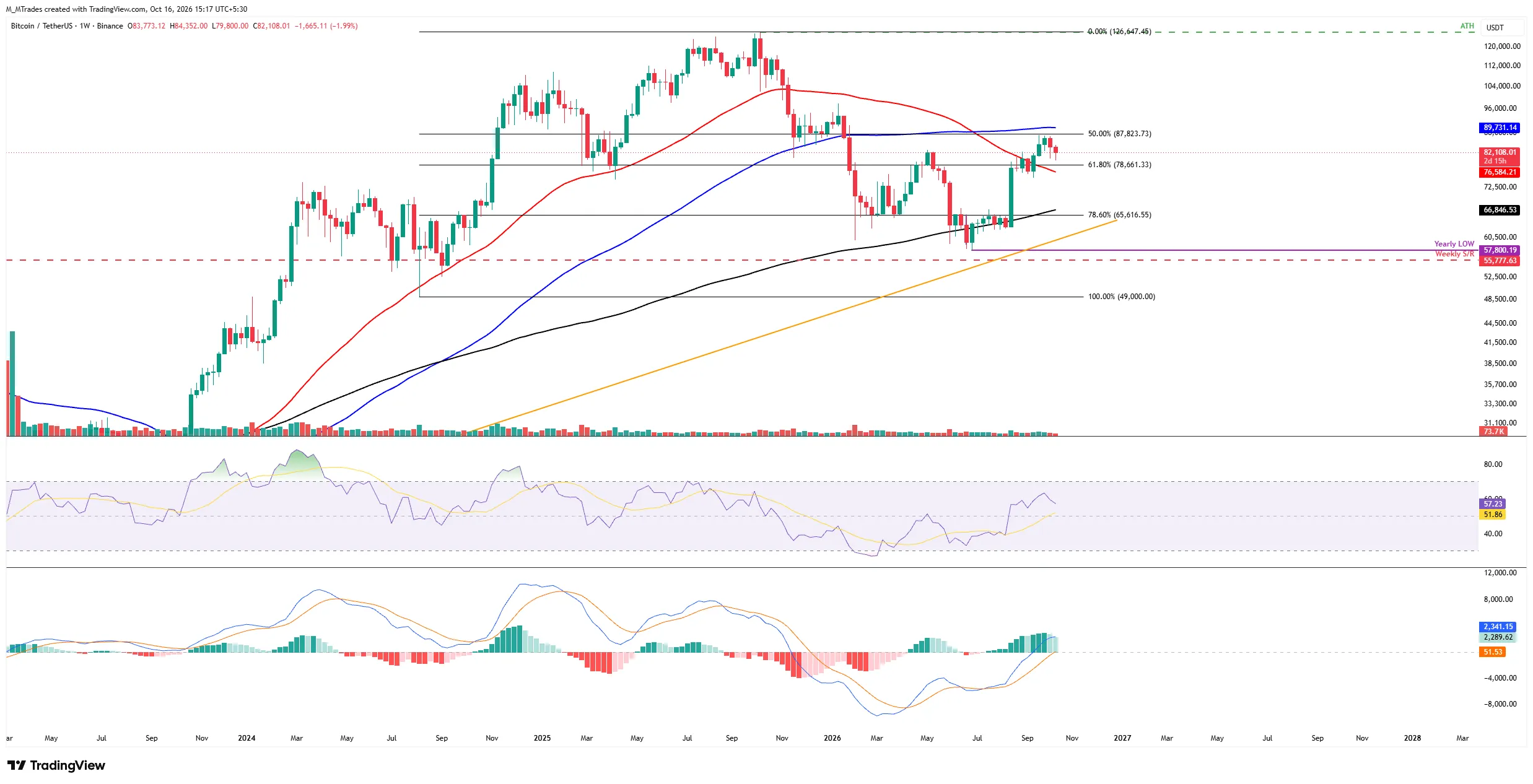Select the Bitcoin / TetherUS symbol title

tap(41, 26)
